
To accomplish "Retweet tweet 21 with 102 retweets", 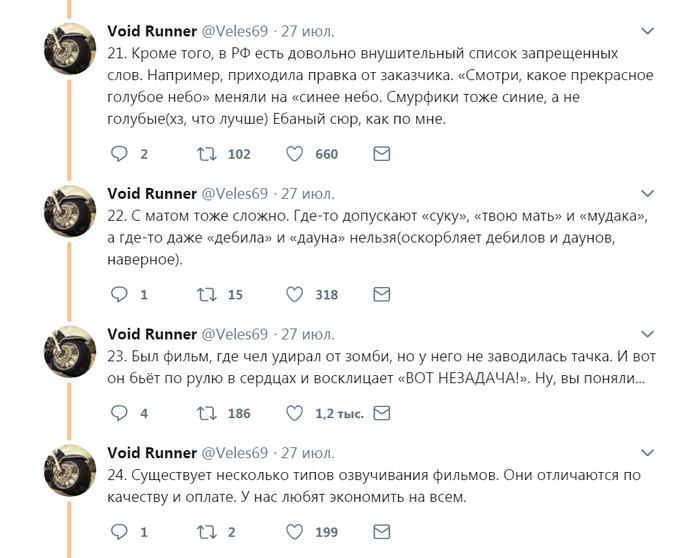I will tap(208, 154).
